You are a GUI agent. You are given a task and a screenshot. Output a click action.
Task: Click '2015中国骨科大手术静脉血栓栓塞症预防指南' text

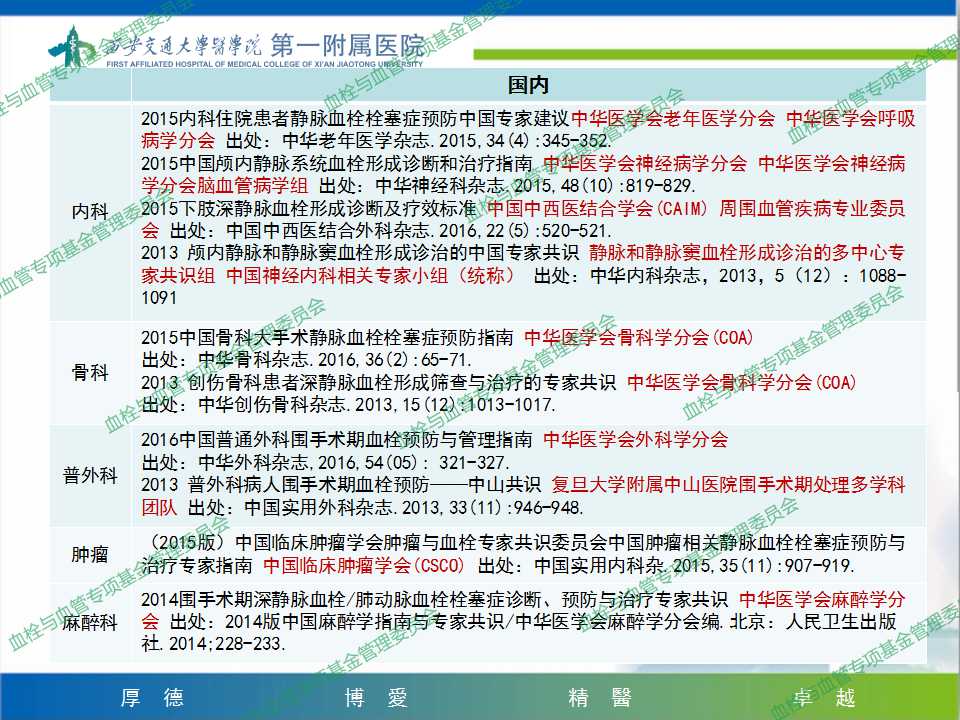(327, 337)
